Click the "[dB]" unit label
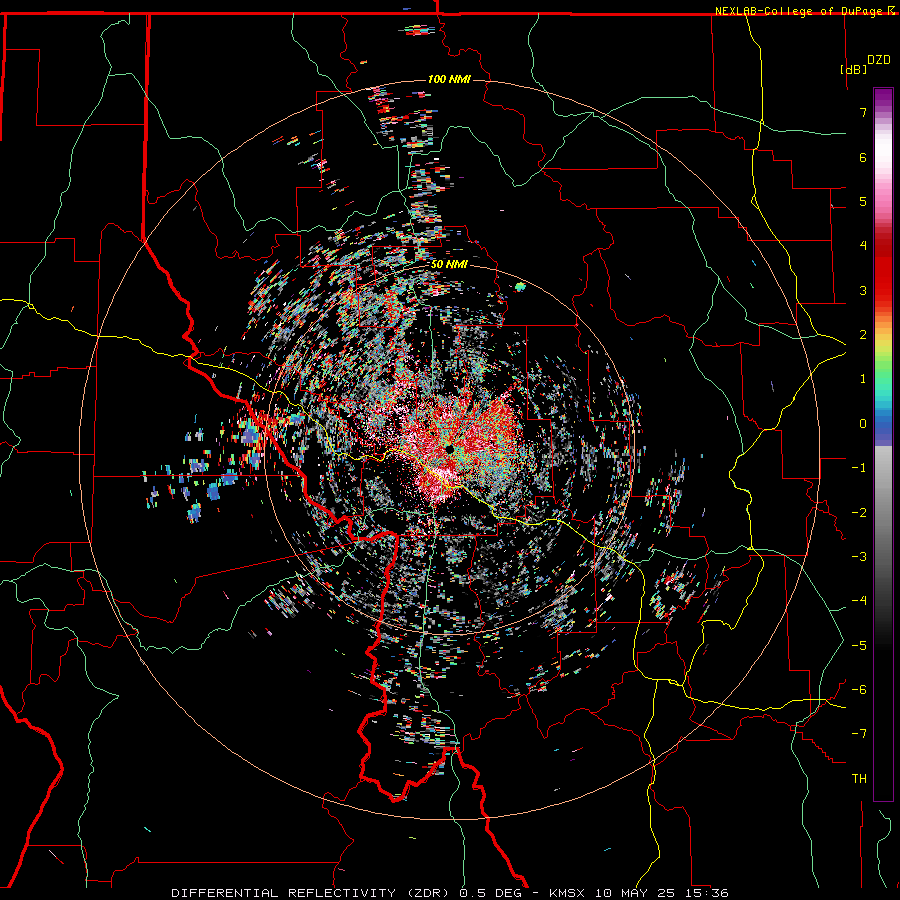Viewport: 900px width, 900px height. point(854,69)
